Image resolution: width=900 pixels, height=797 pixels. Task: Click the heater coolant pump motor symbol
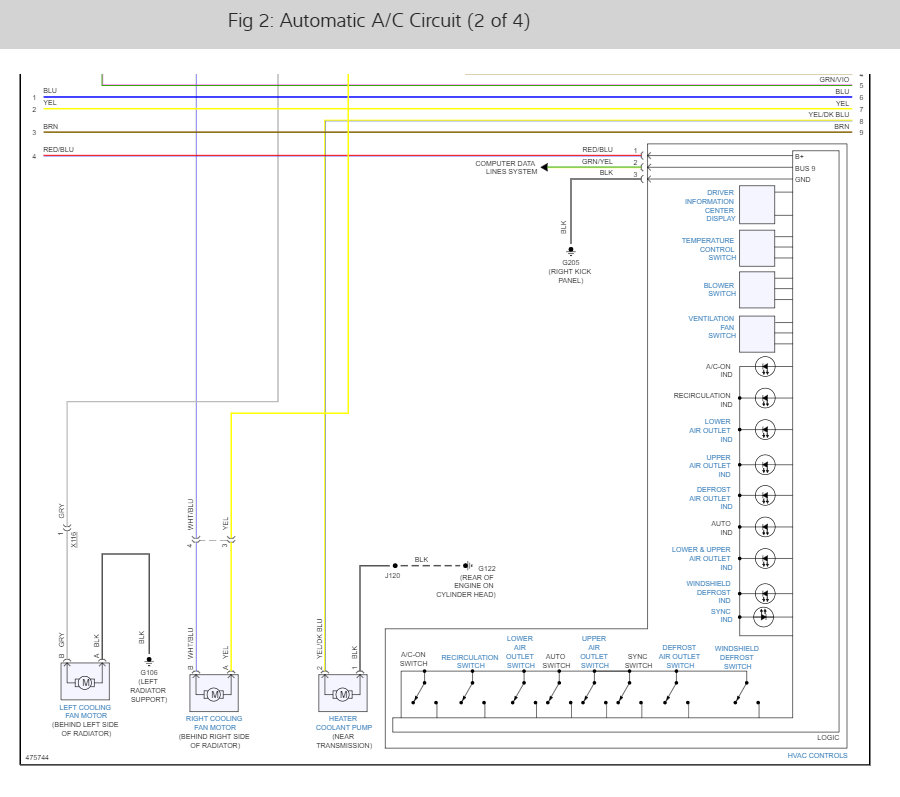pos(343,693)
